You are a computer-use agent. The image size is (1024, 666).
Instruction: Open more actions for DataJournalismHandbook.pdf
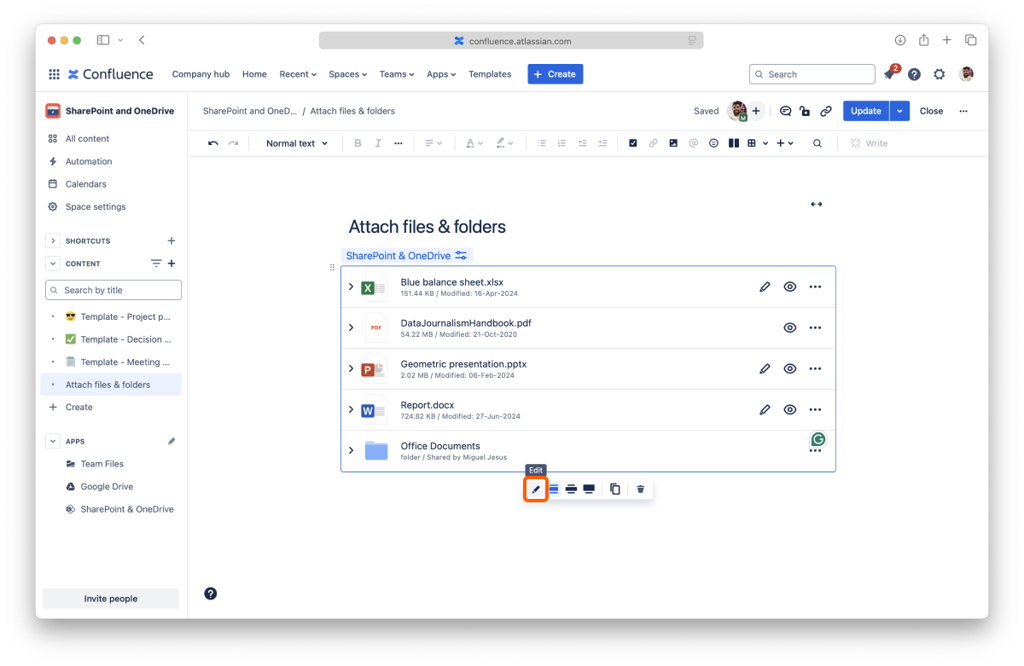pyautogui.click(x=815, y=328)
